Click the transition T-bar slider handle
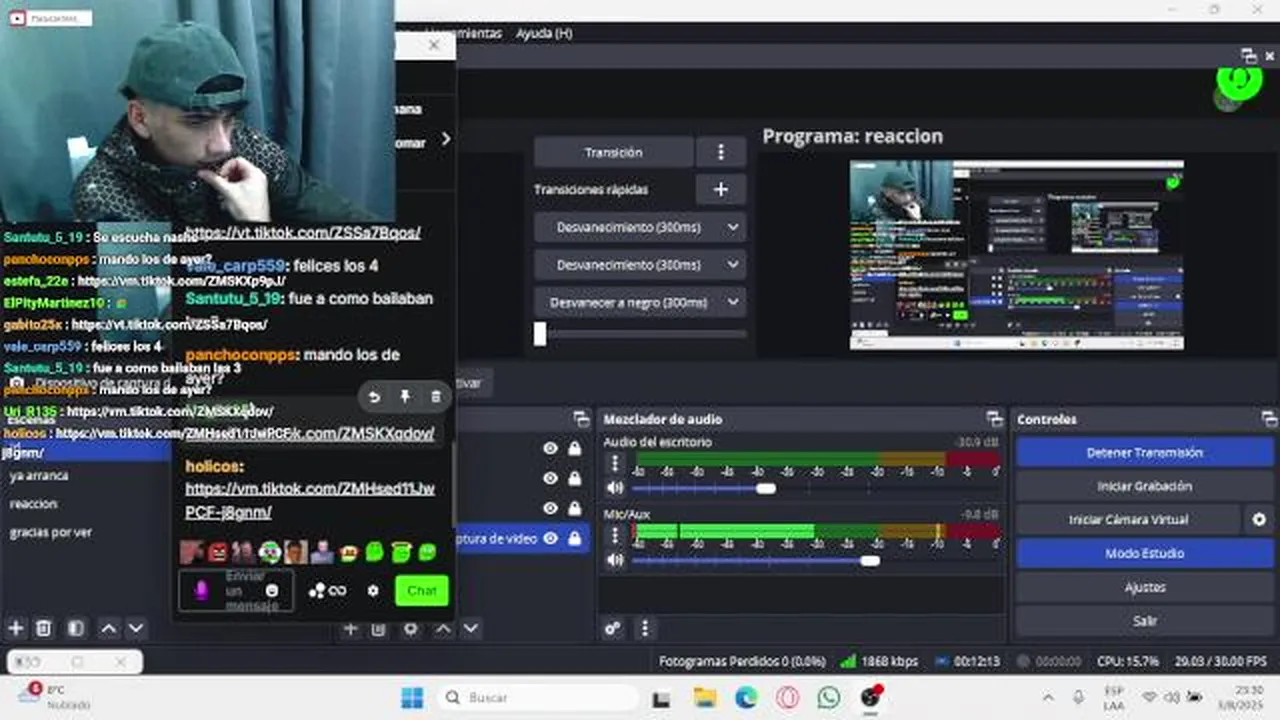The height and width of the screenshot is (720, 1280). click(x=540, y=334)
